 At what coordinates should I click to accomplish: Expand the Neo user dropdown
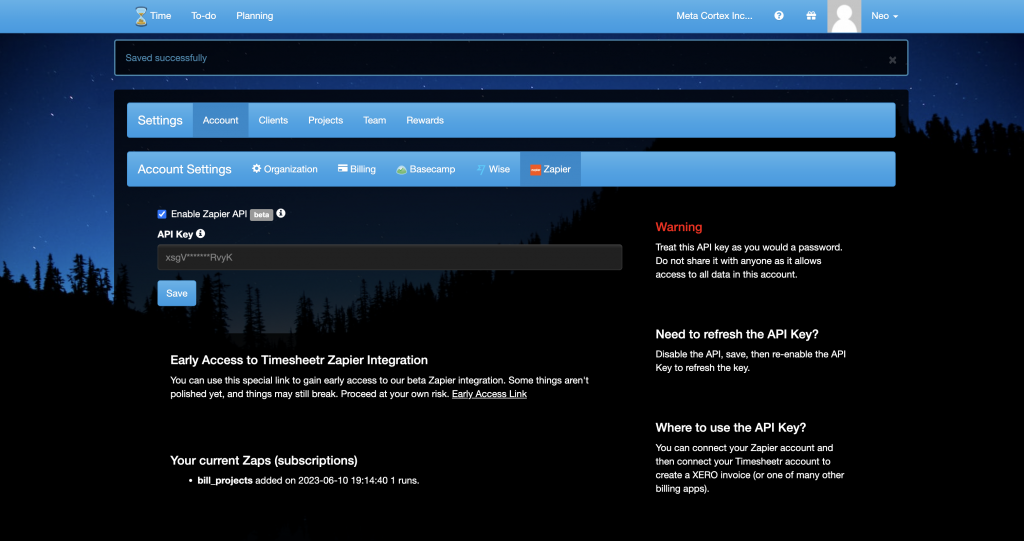884,16
